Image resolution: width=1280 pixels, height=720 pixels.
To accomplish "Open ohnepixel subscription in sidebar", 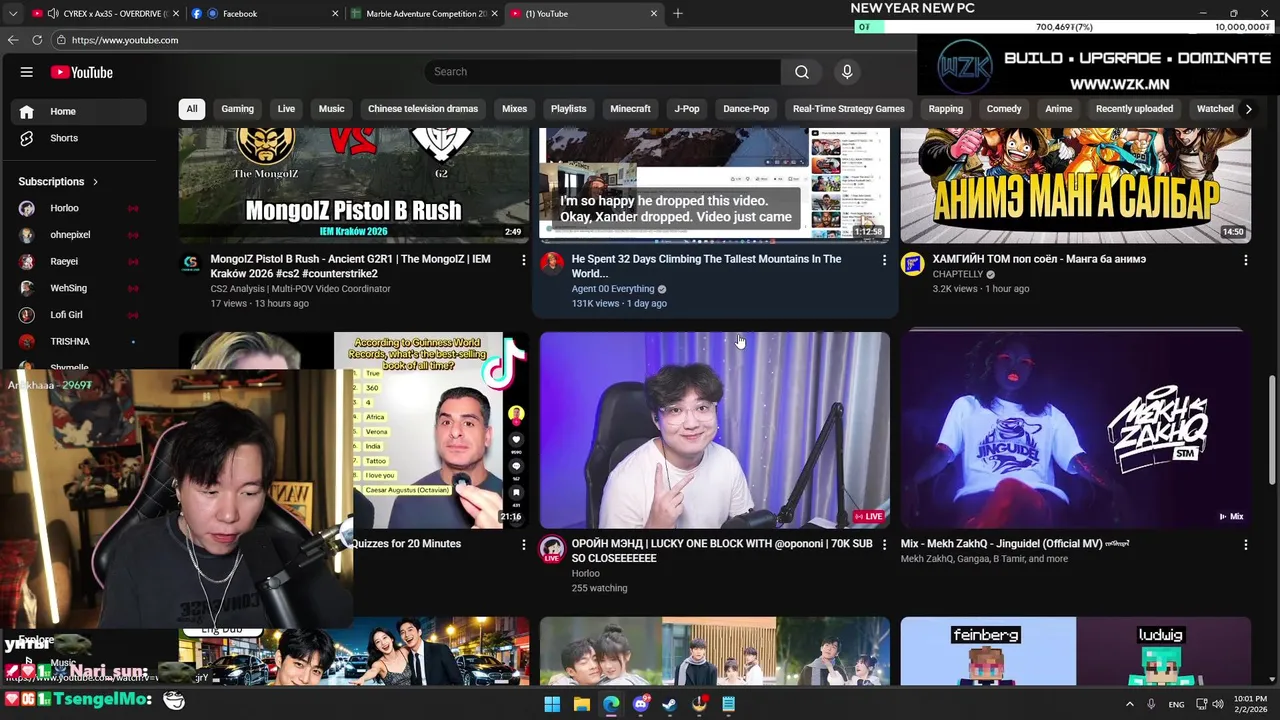I will click(x=78, y=235).
